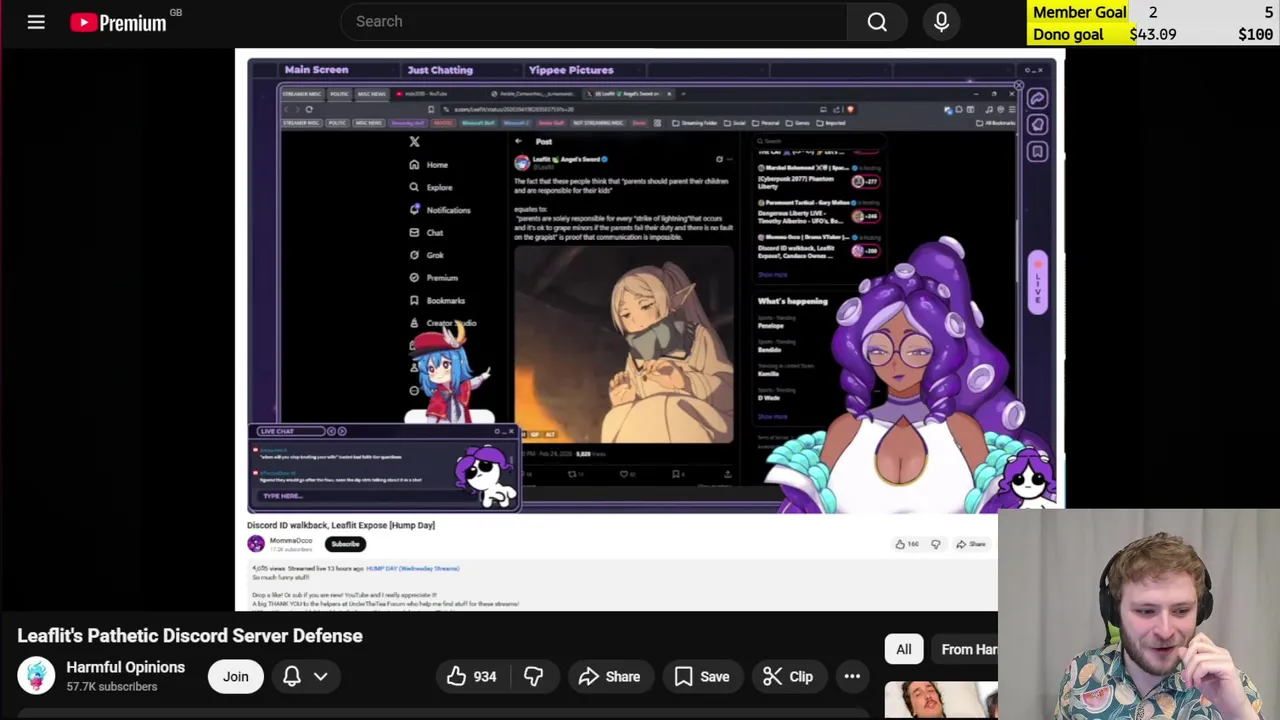Open Premium in the X sidebar
Image resolution: width=1280 pixels, height=720 pixels.
point(433,278)
